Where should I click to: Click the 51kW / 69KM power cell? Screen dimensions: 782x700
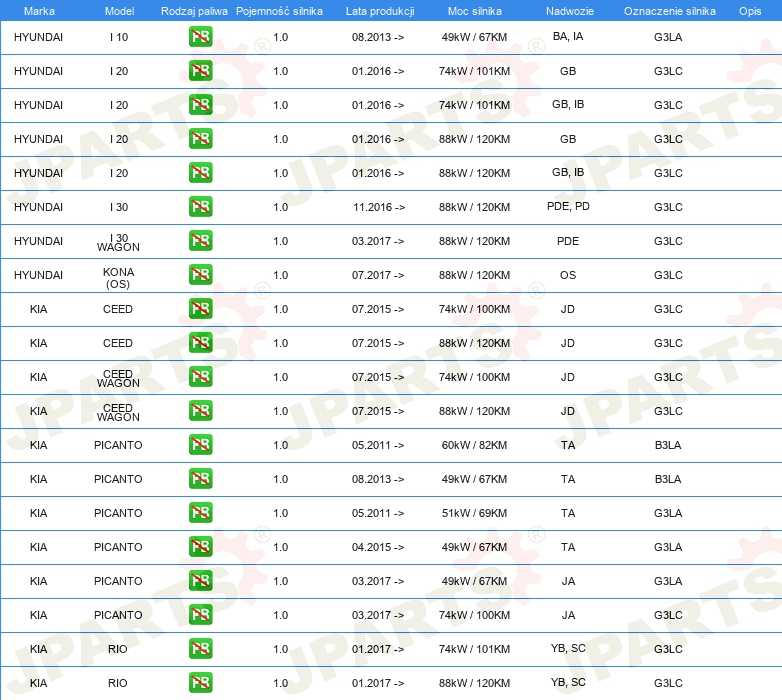click(x=474, y=513)
